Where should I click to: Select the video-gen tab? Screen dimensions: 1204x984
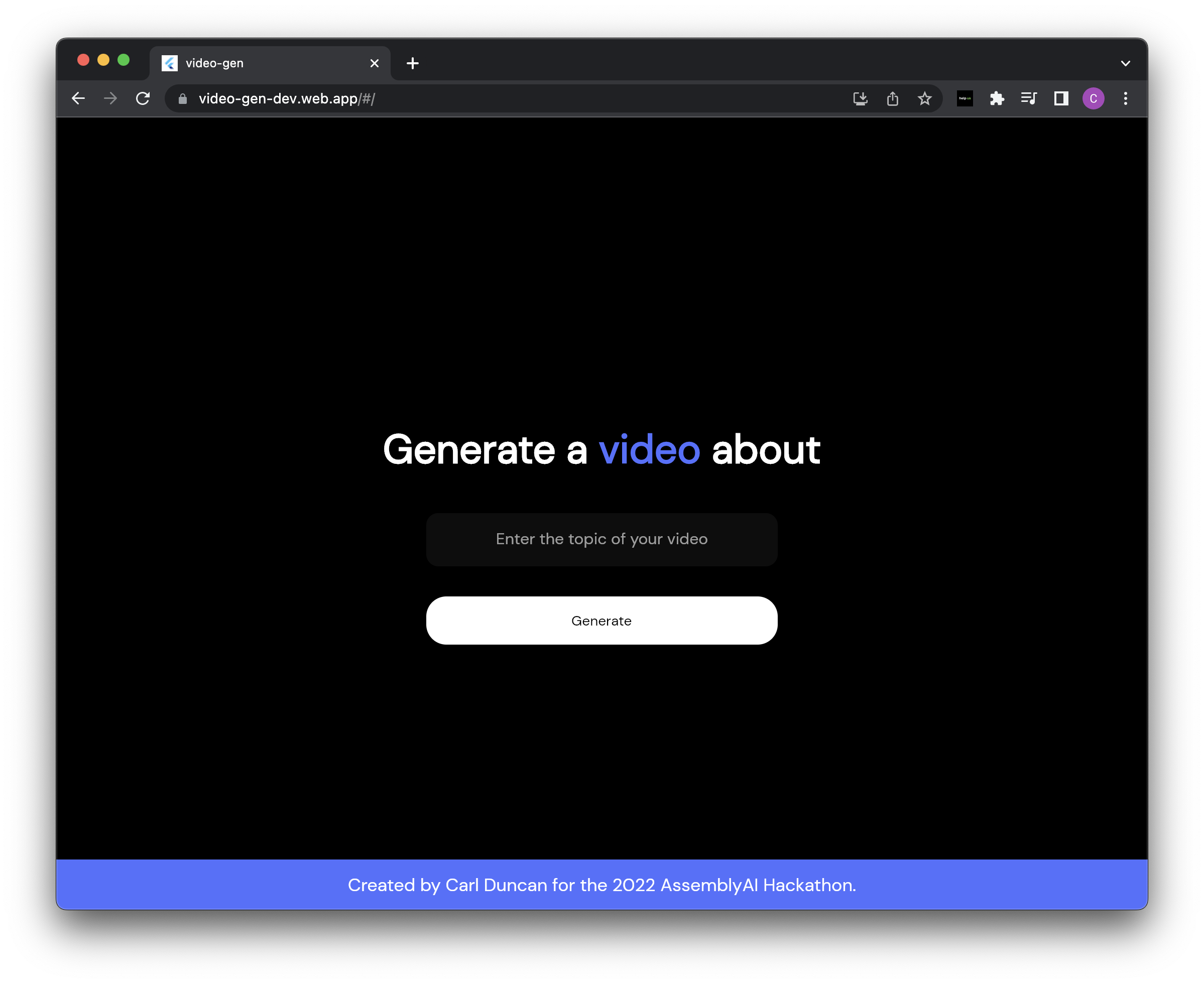point(255,63)
